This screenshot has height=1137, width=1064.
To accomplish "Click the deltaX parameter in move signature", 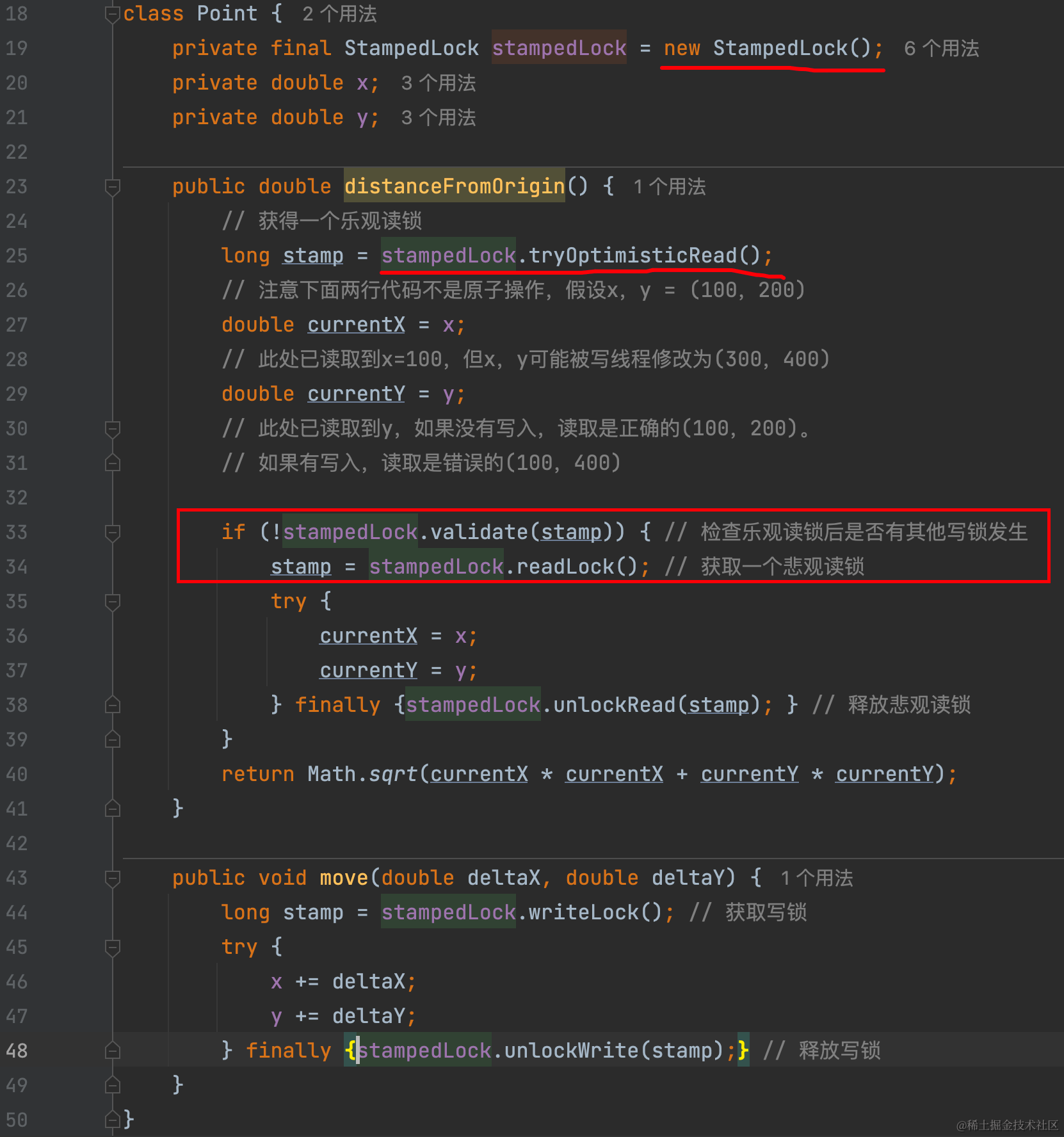I will pyautogui.click(x=504, y=878).
